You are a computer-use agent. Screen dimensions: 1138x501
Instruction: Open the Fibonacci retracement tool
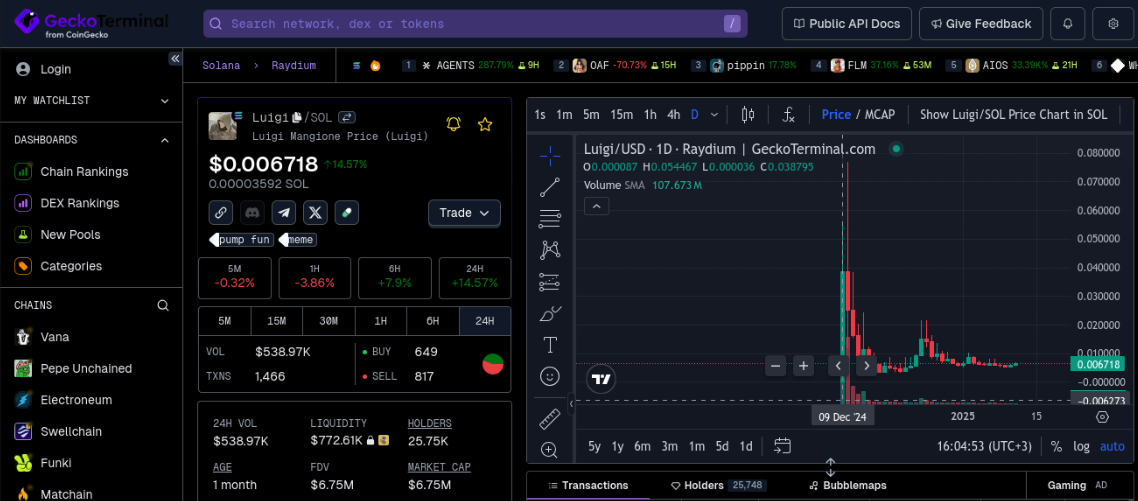(550, 218)
